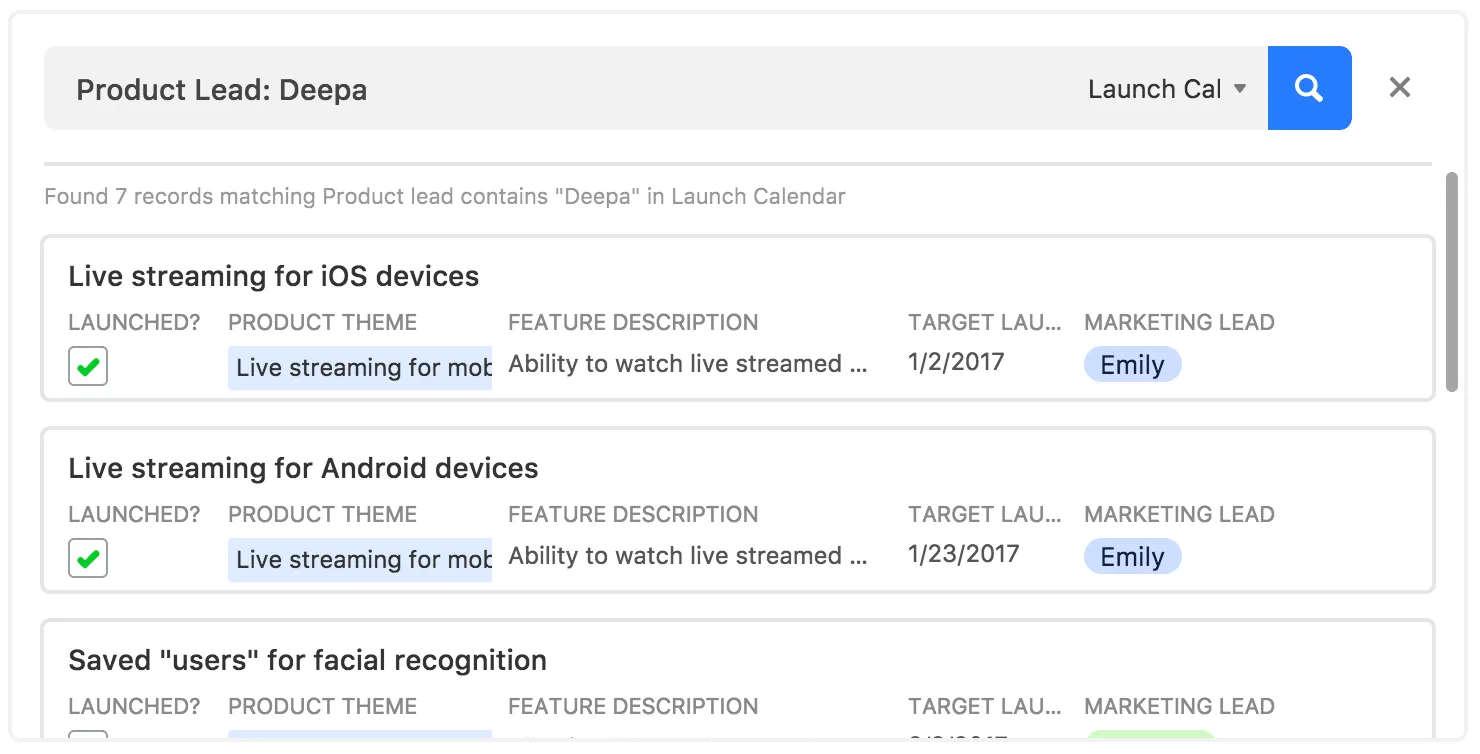Viewport: 1480px width, 754px height.
Task: Open the Launch Cal table dropdown
Action: (x=1167, y=89)
